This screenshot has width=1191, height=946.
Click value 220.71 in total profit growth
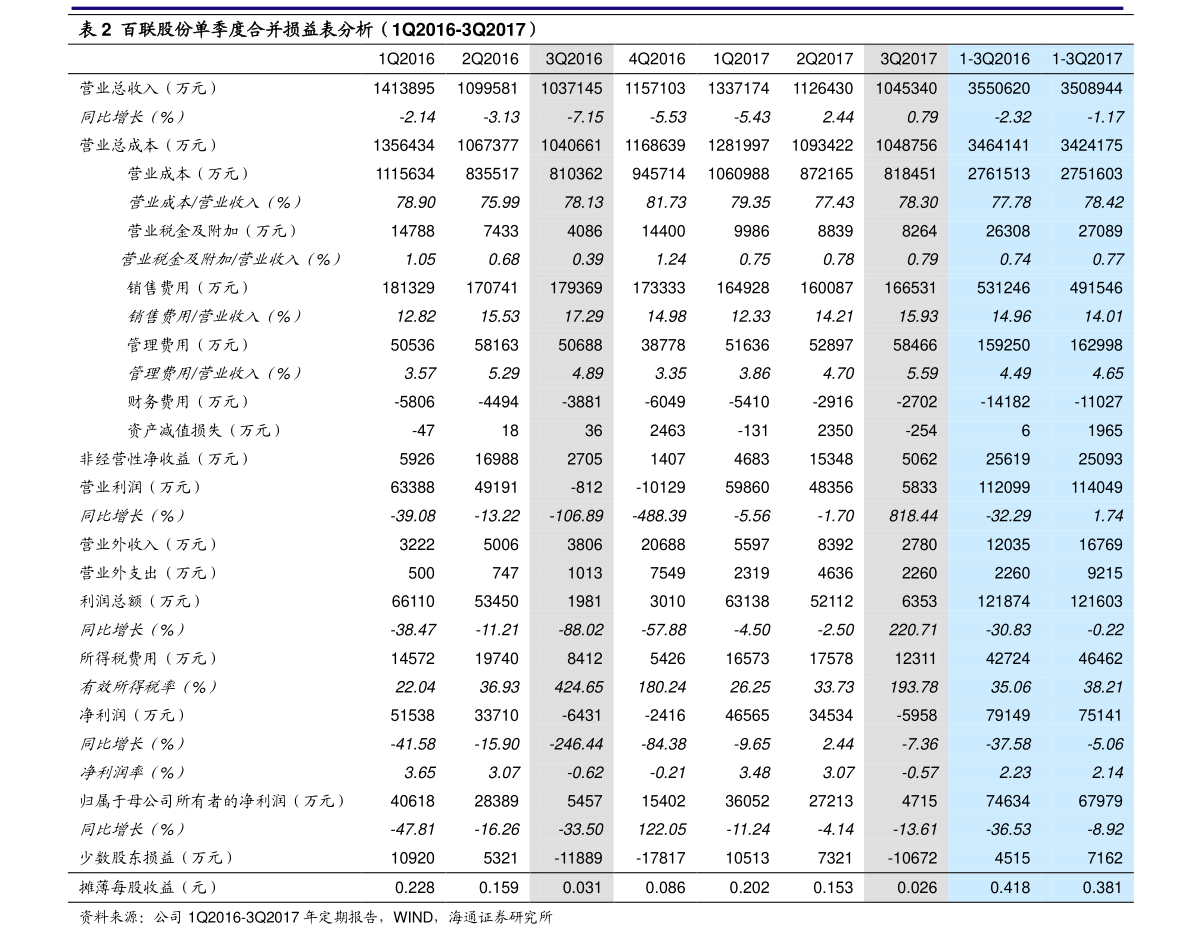[x=914, y=630]
